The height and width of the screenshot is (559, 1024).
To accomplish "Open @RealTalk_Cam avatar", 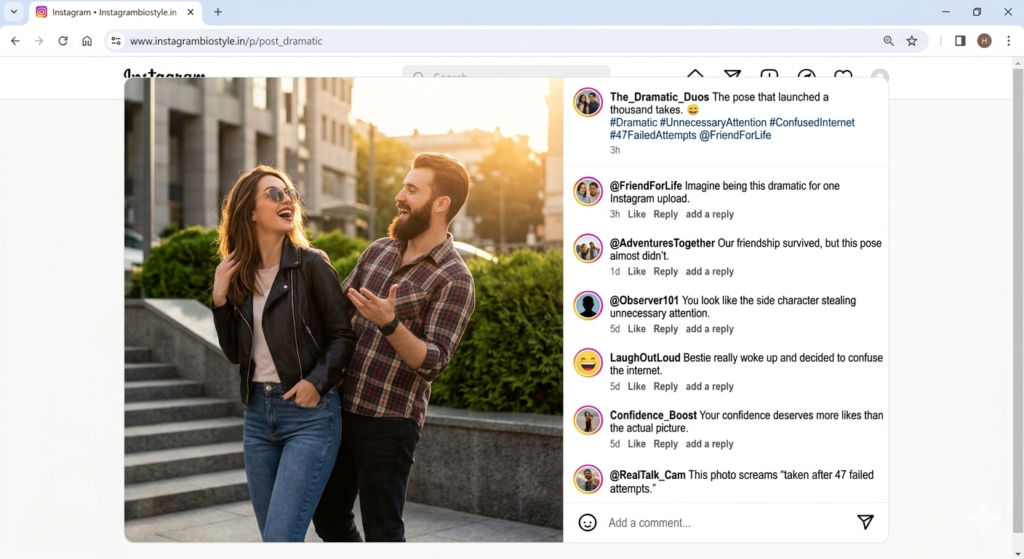I will click(x=588, y=479).
